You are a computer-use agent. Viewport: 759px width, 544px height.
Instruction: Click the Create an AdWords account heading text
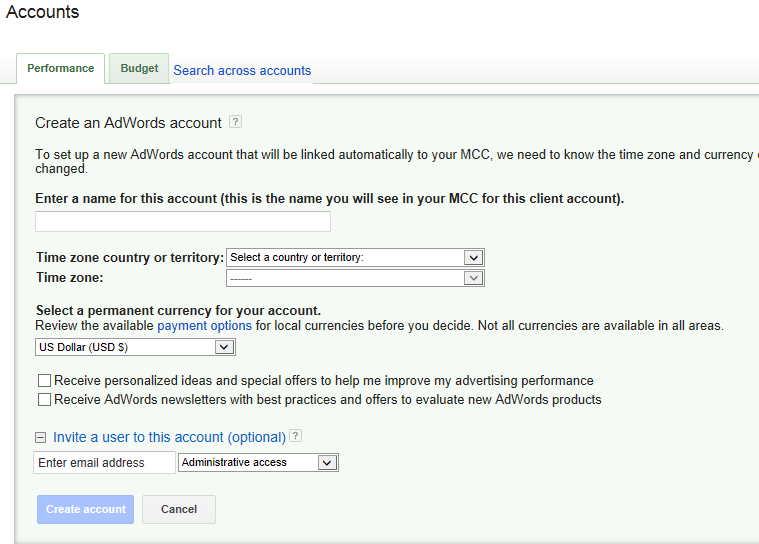tap(128, 123)
